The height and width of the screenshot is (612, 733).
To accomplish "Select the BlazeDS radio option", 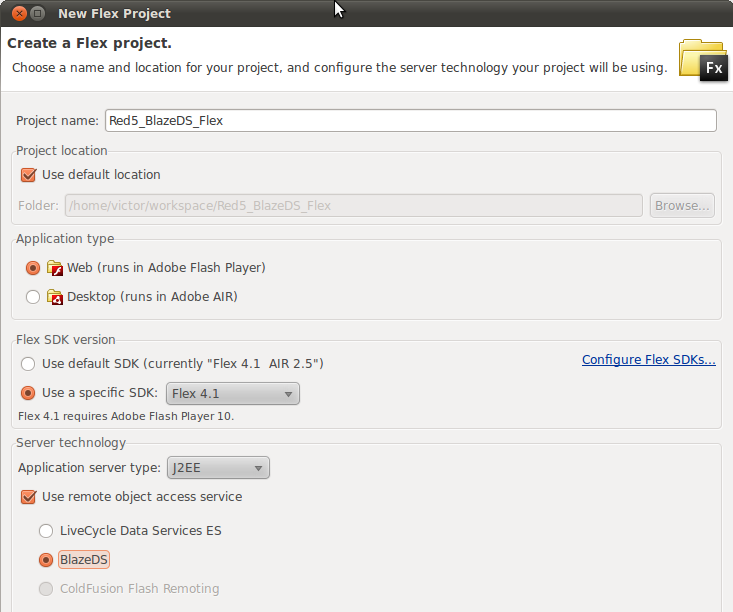I will [46, 560].
